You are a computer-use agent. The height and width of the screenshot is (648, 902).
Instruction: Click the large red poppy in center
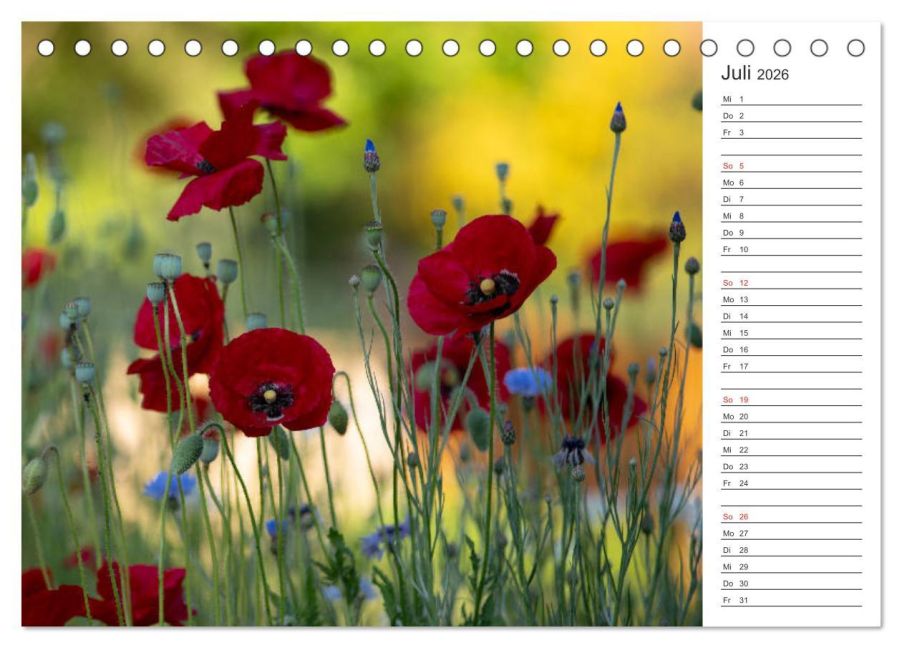481,275
